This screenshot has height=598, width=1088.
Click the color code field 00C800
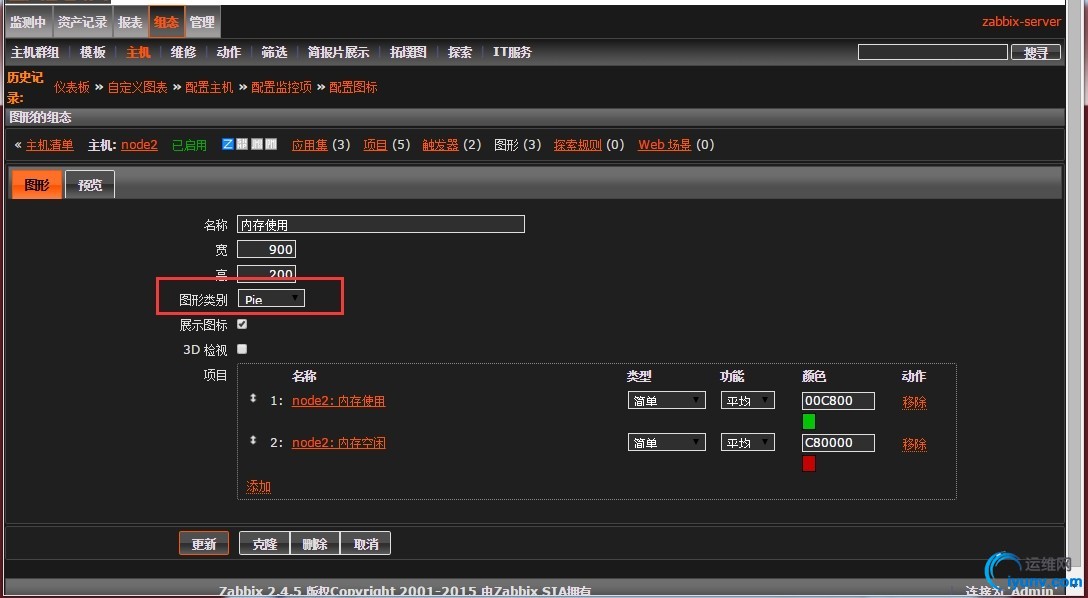click(838, 401)
